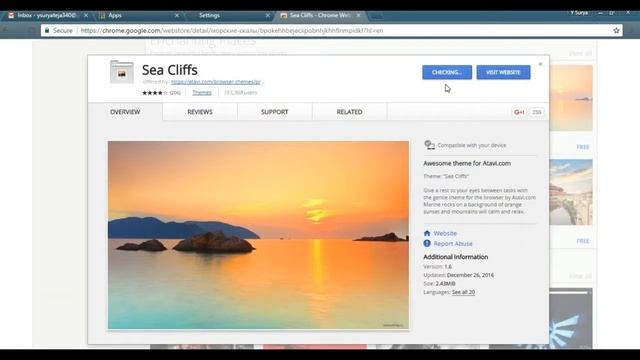Click the compatible device icon
640x360 pixels.
click(429, 145)
